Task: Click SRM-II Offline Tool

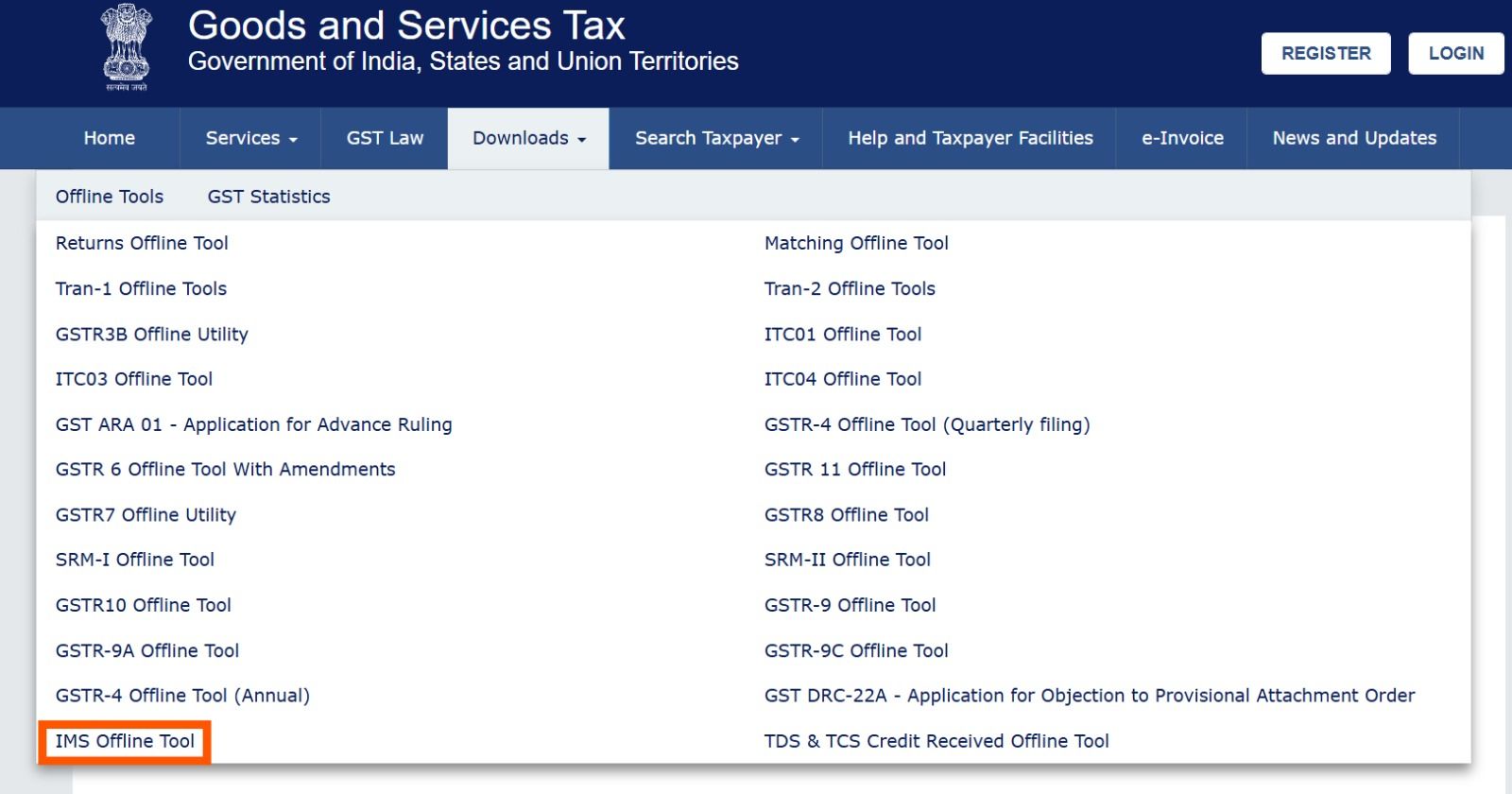Action: pos(848,560)
